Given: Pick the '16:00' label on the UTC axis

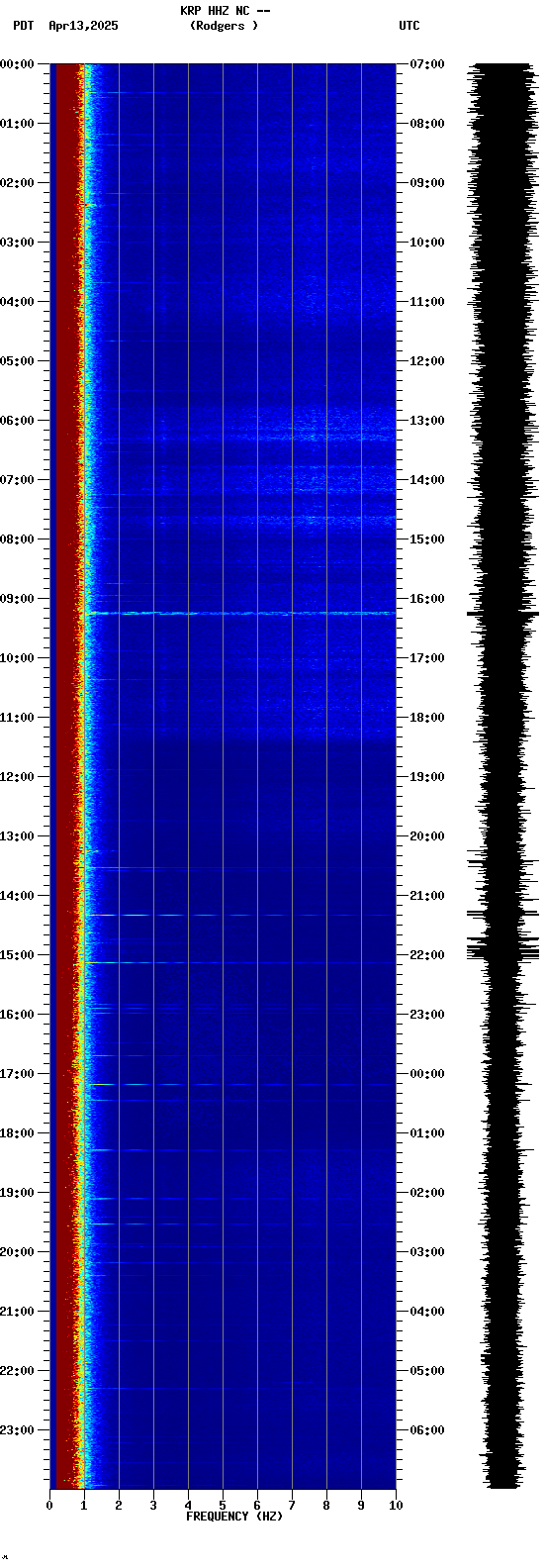Looking at the screenshot, I should click(427, 599).
